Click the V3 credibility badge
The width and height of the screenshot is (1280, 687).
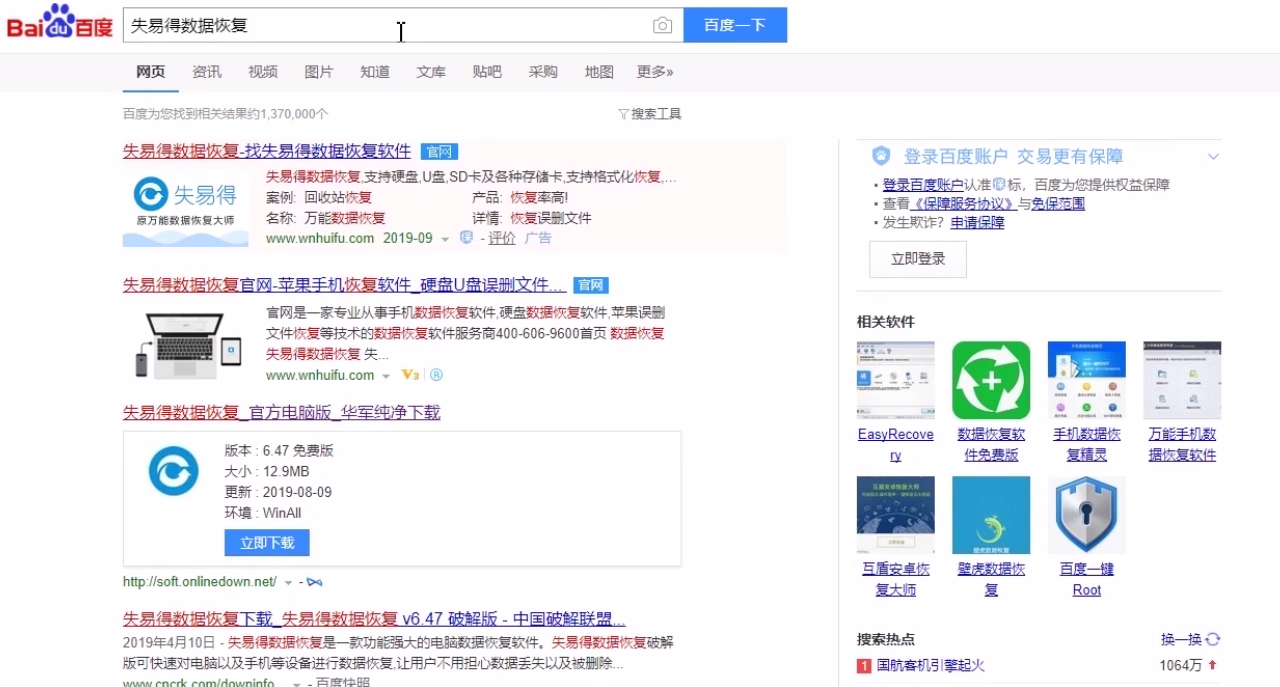409,375
